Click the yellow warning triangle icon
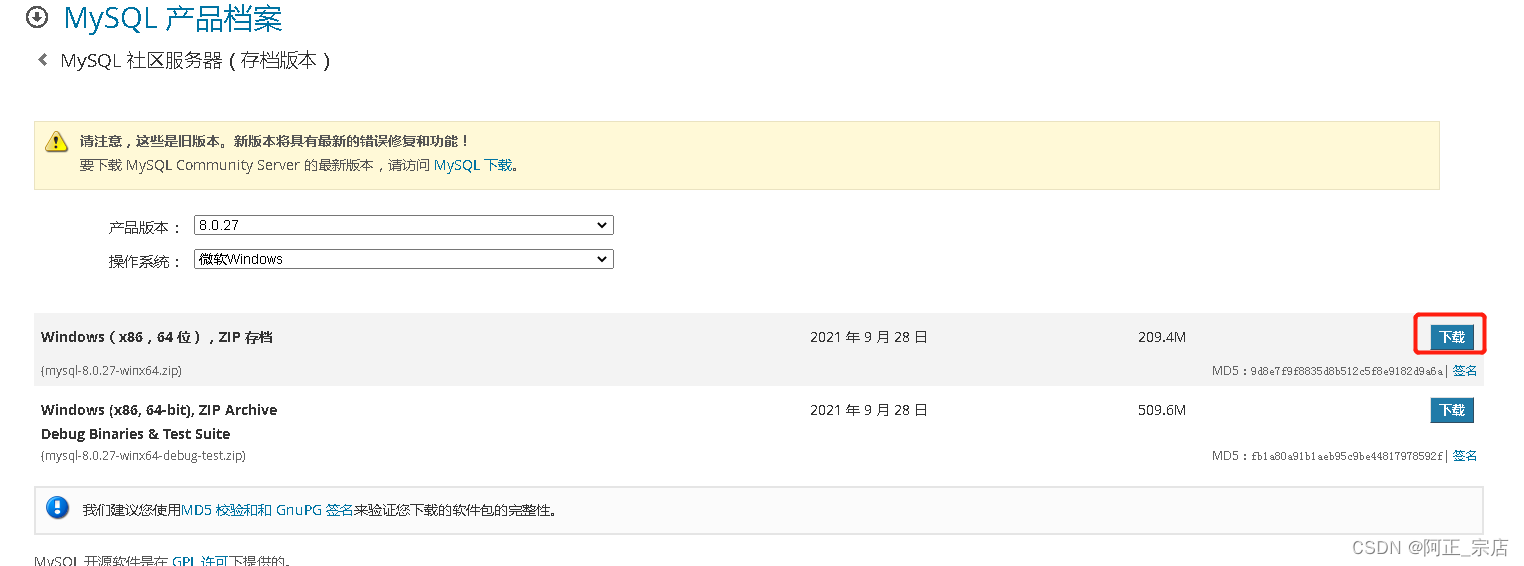Viewport: 1524px width, 566px height. (57, 142)
